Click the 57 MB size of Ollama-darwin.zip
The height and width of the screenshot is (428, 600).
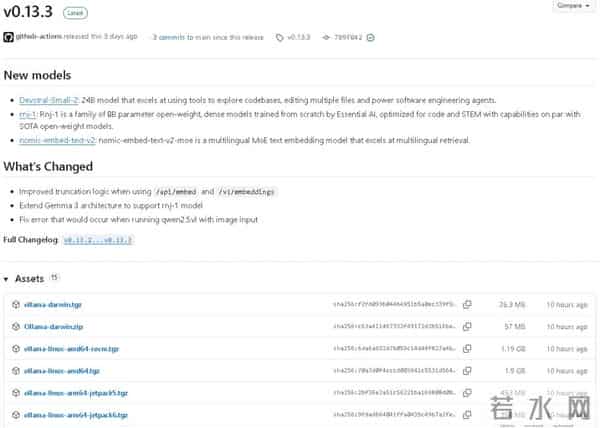point(515,327)
